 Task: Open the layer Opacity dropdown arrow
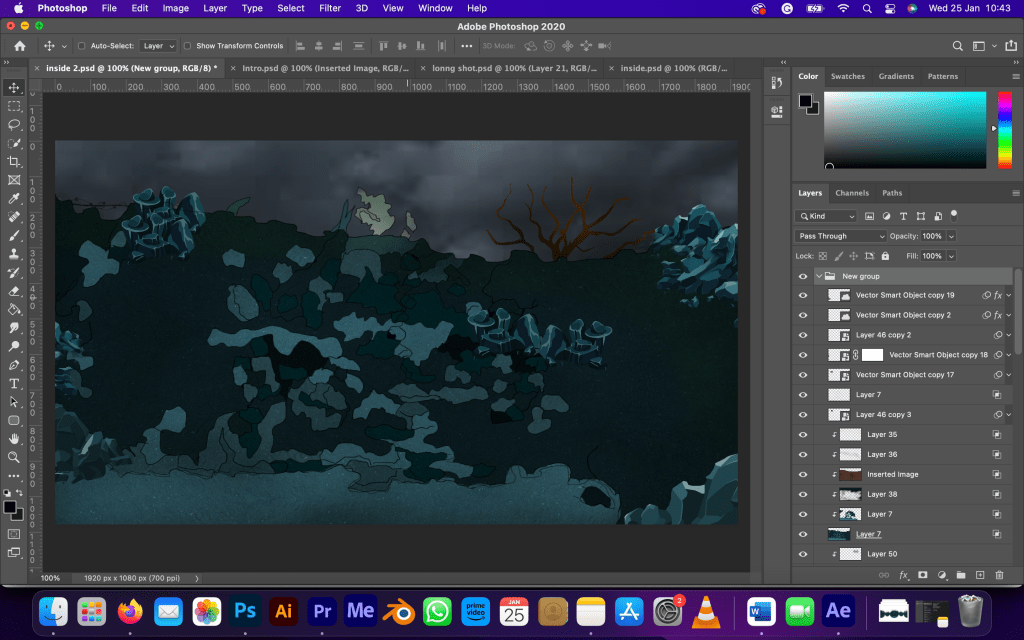tap(951, 236)
